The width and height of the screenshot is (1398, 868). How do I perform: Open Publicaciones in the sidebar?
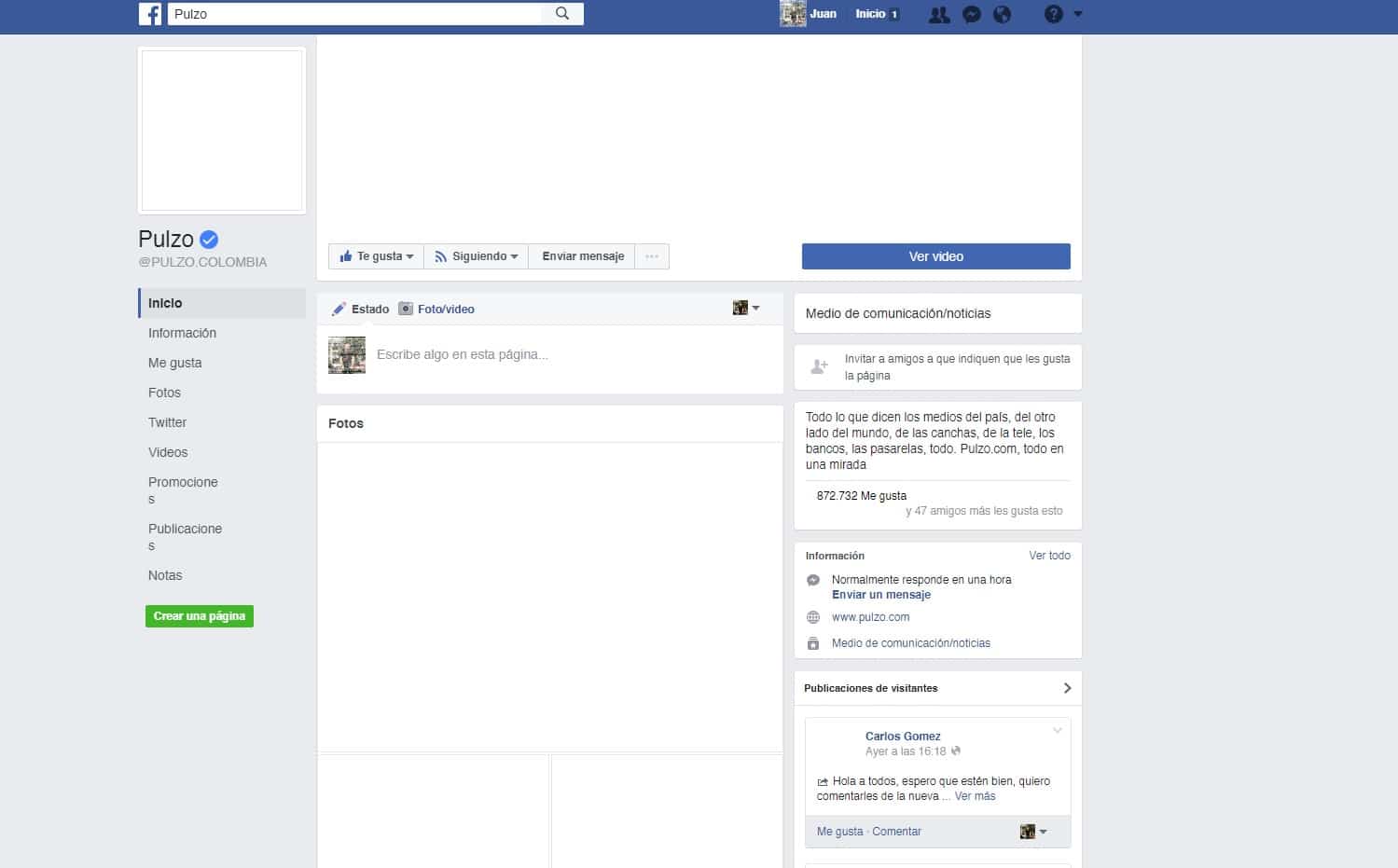[x=185, y=537]
